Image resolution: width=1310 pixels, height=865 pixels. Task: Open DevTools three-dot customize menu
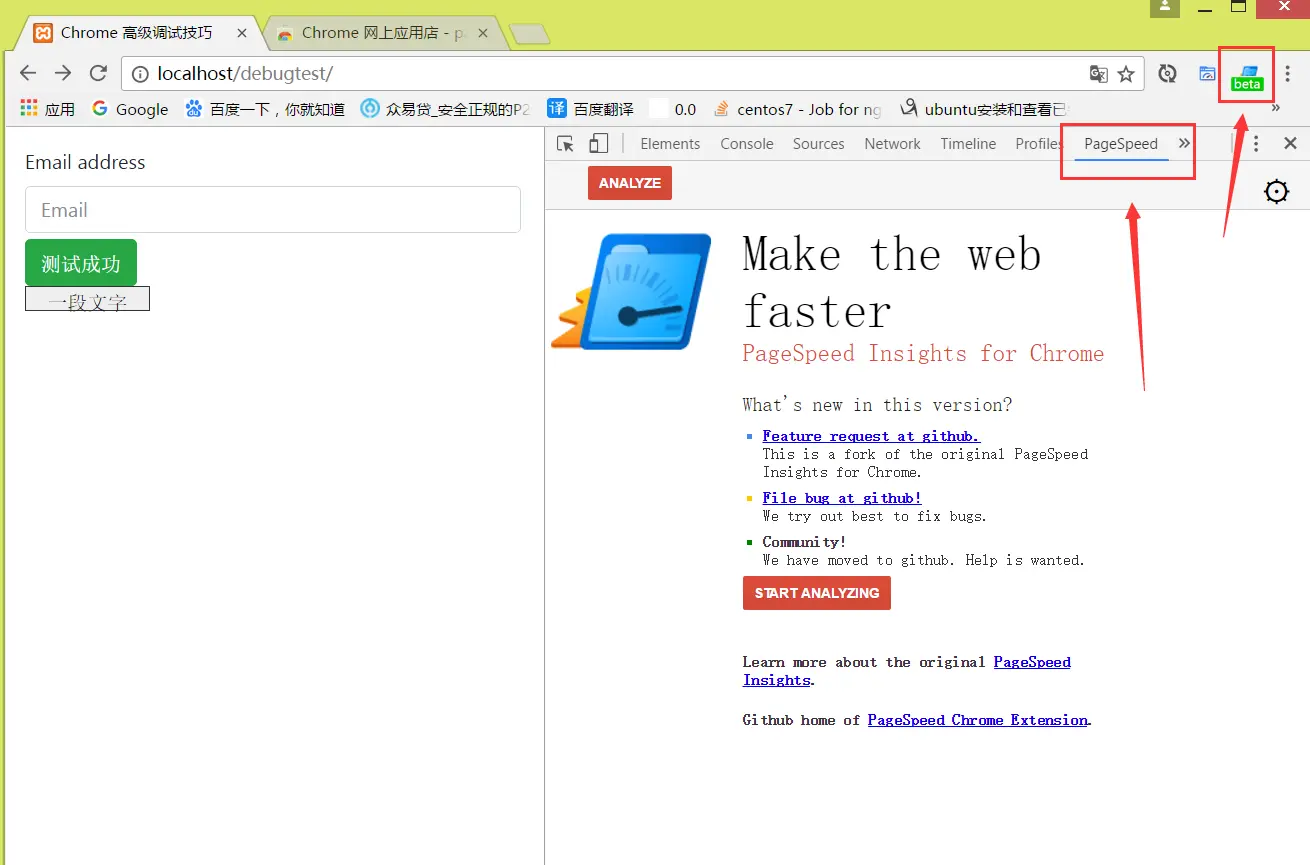[x=1256, y=144]
